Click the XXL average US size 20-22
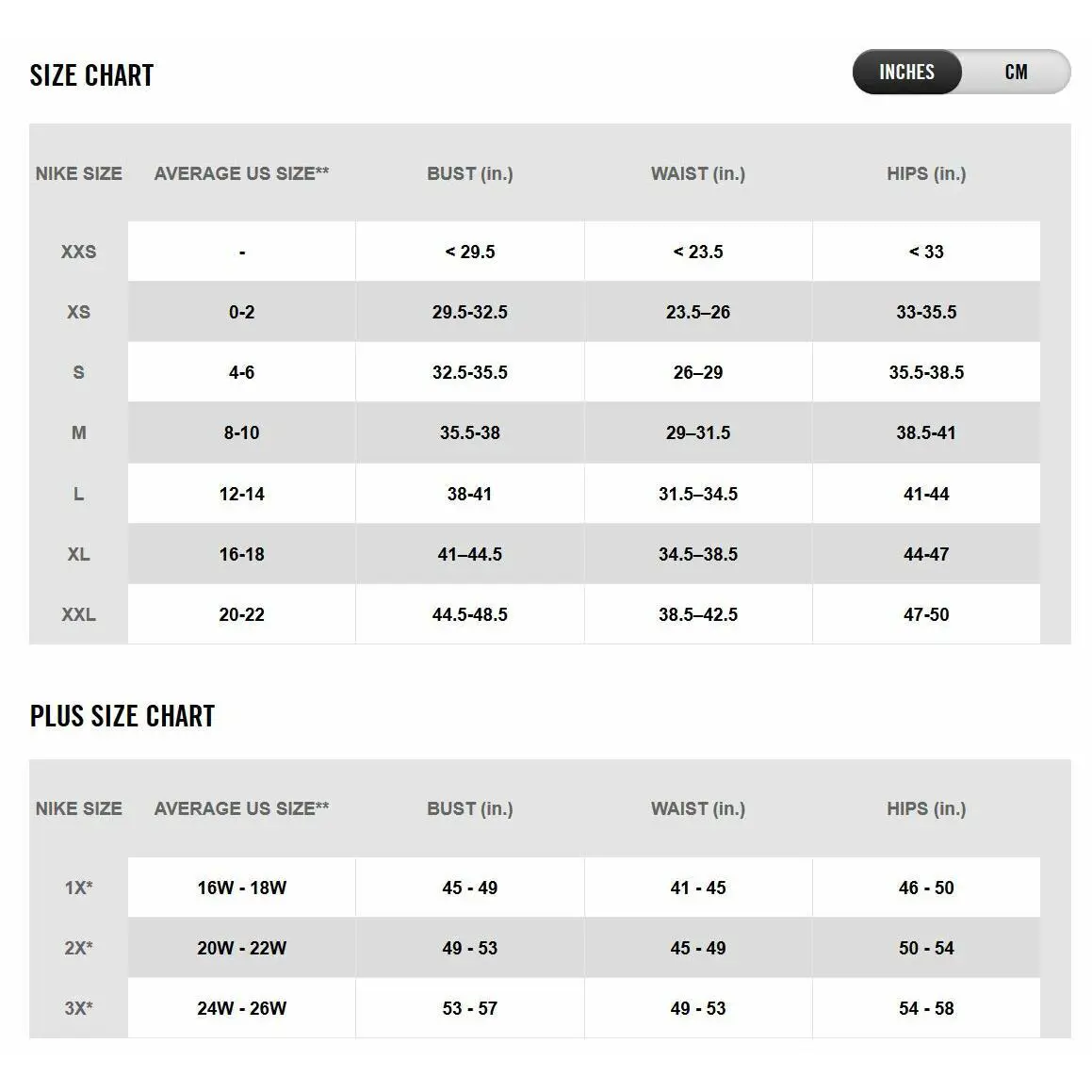This screenshot has width=1092, height=1092. coord(241,614)
